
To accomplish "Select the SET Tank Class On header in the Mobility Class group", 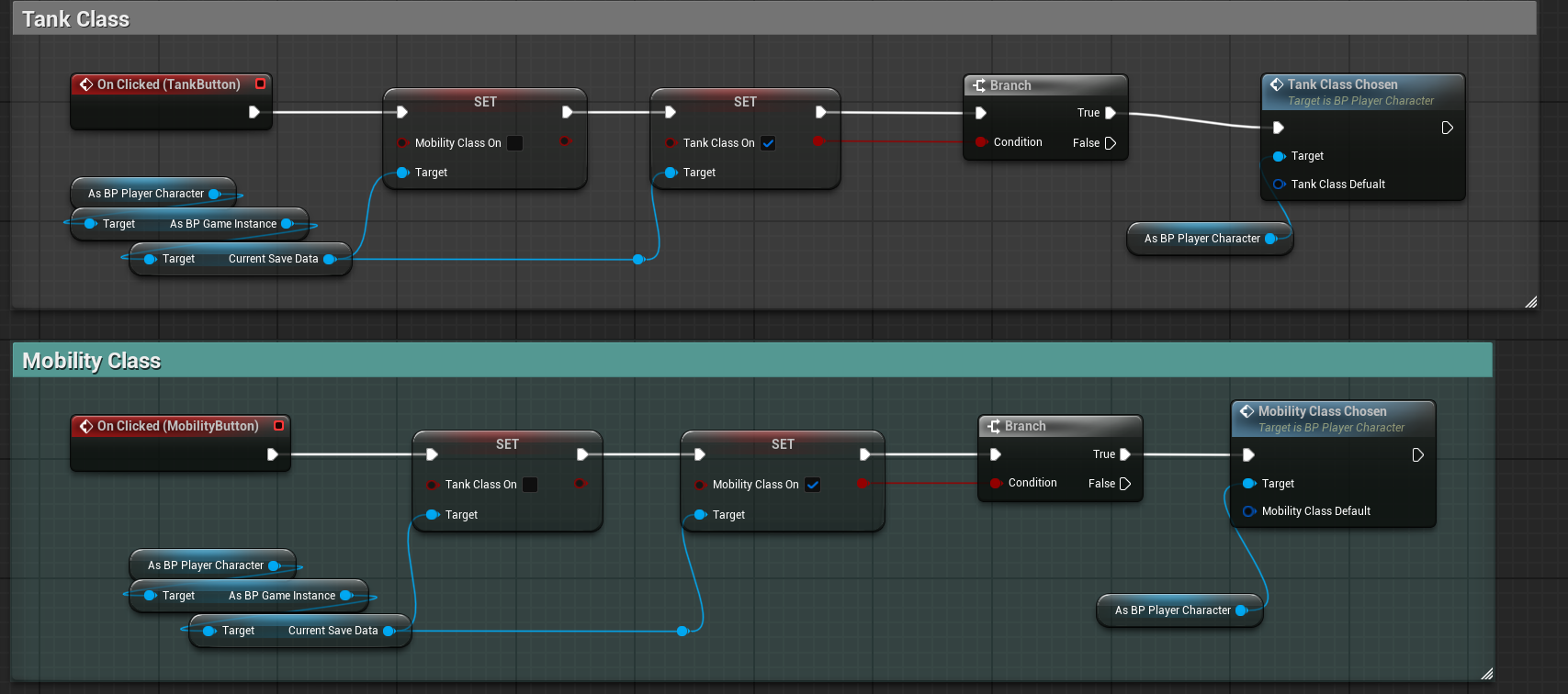I will pos(507,444).
